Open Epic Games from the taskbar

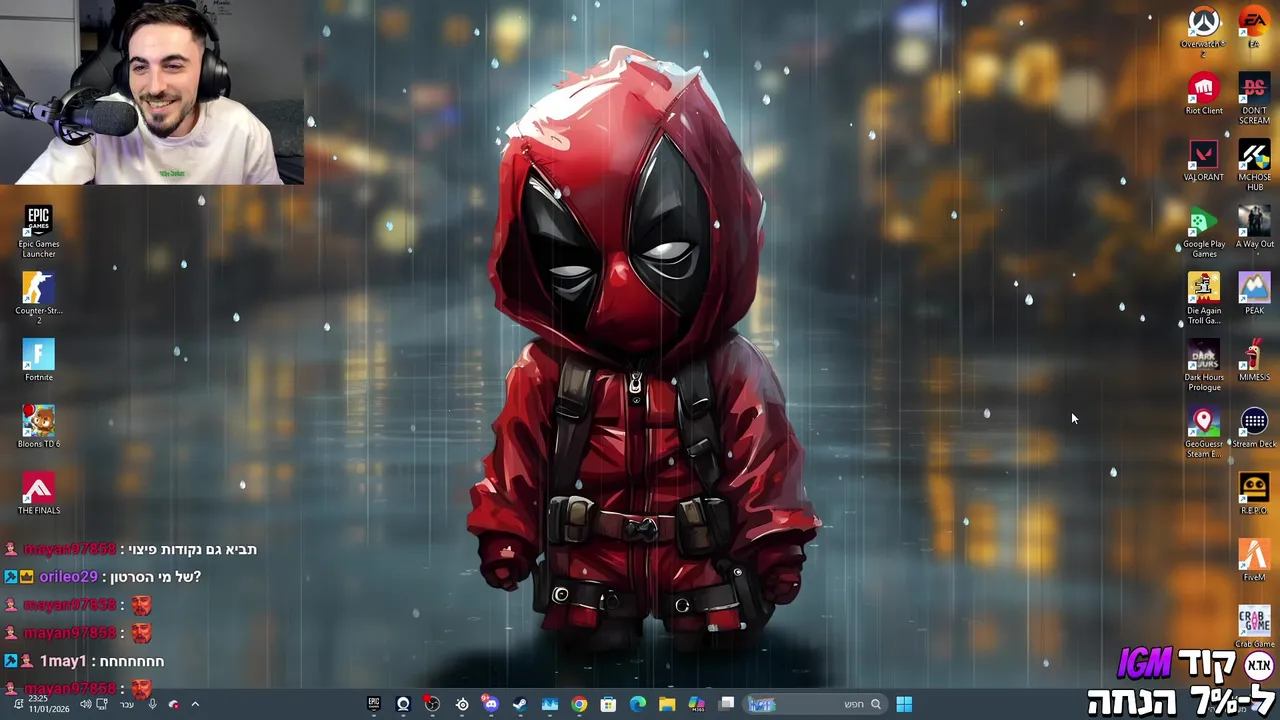point(373,704)
